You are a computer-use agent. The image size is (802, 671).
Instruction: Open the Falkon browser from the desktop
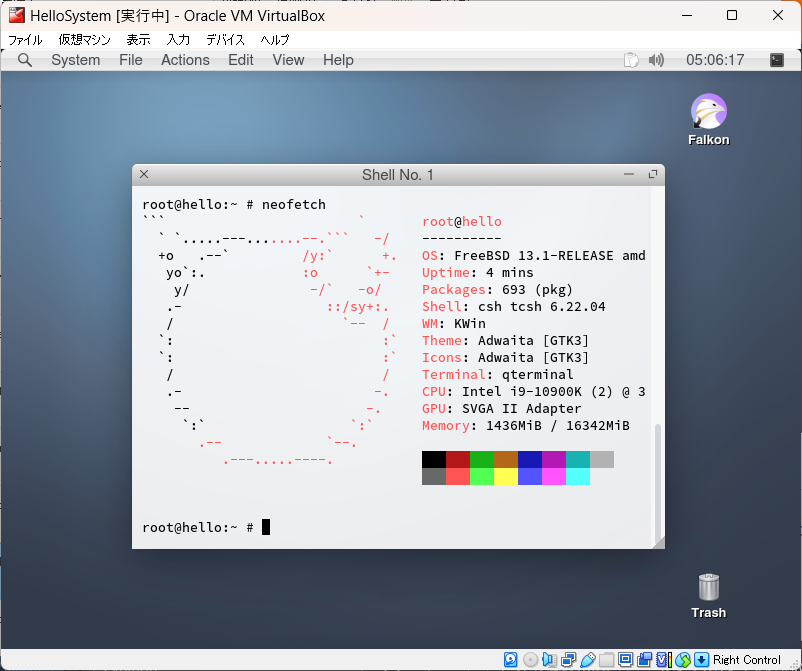(x=708, y=110)
